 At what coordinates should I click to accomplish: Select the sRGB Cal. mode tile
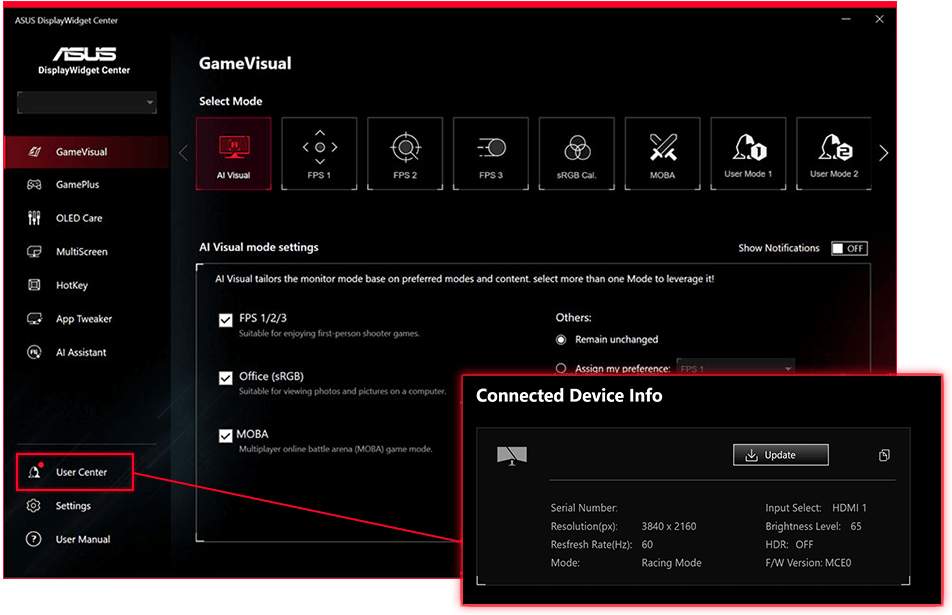pyautogui.click(x=577, y=154)
